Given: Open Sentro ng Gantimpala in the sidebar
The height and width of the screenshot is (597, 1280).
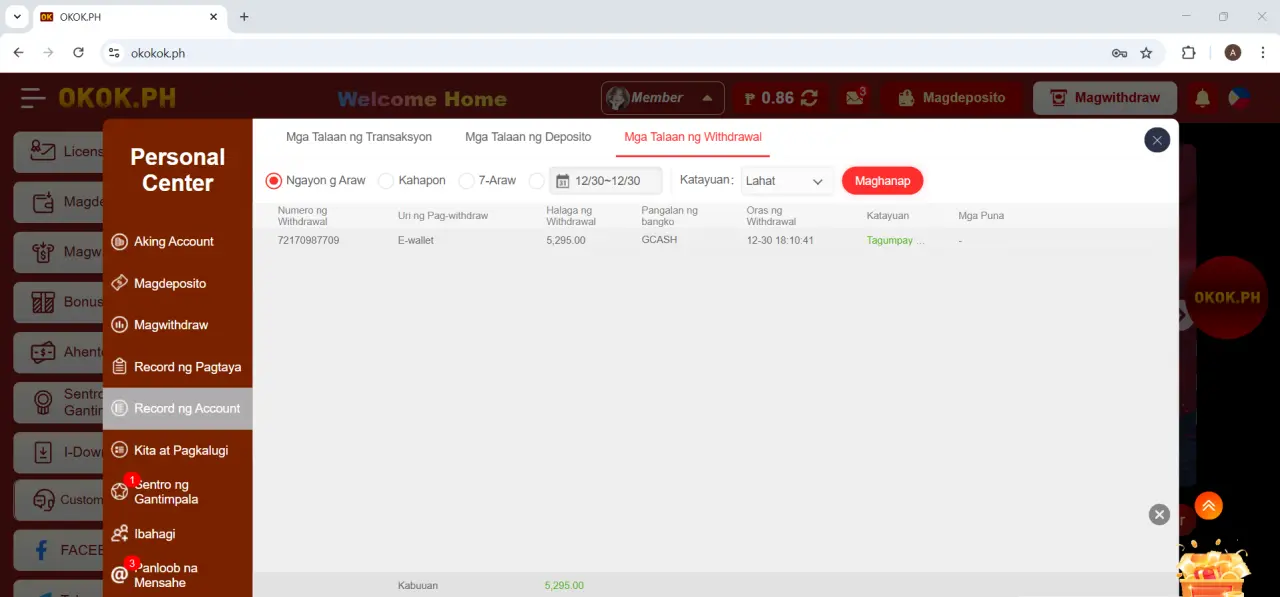Looking at the screenshot, I should 177,492.
